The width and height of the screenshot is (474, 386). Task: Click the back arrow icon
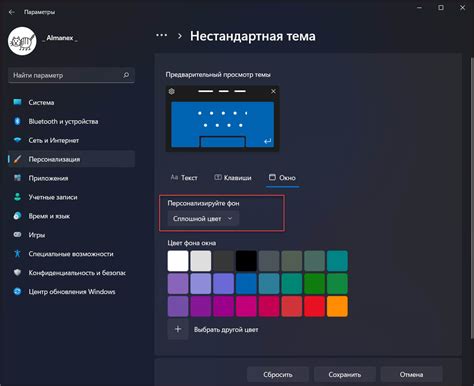point(12,12)
